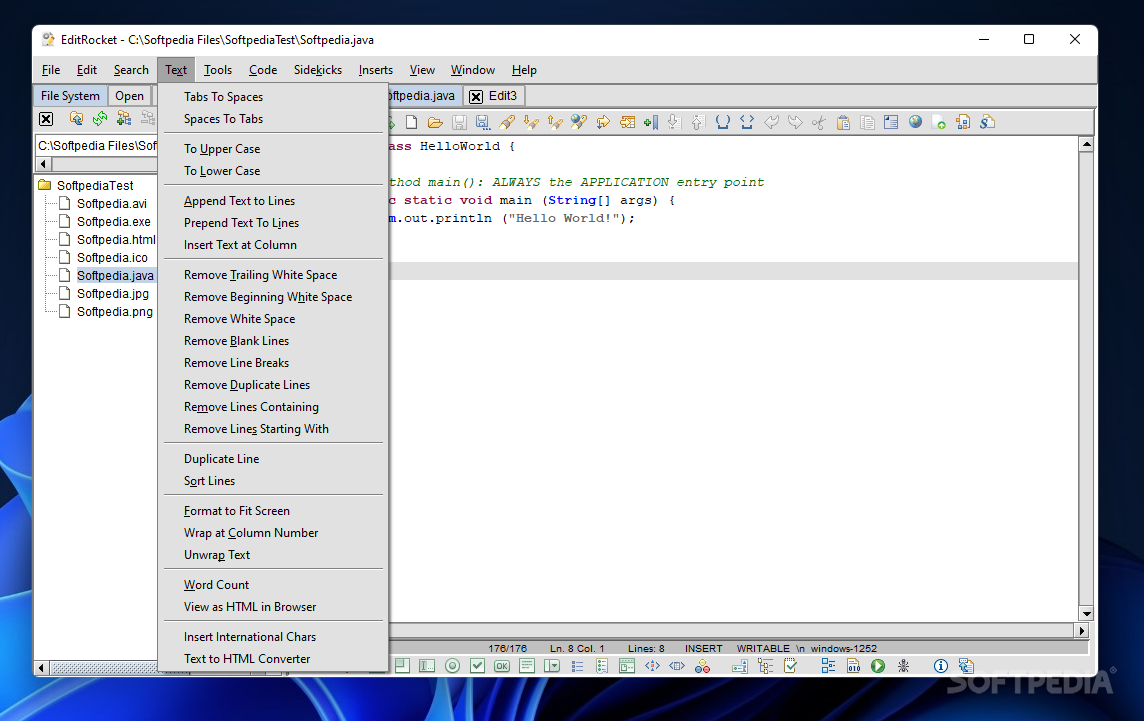Screen dimensions: 1144x721
Task: Click the parentheses matching icon
Action: tap(722, 122)
